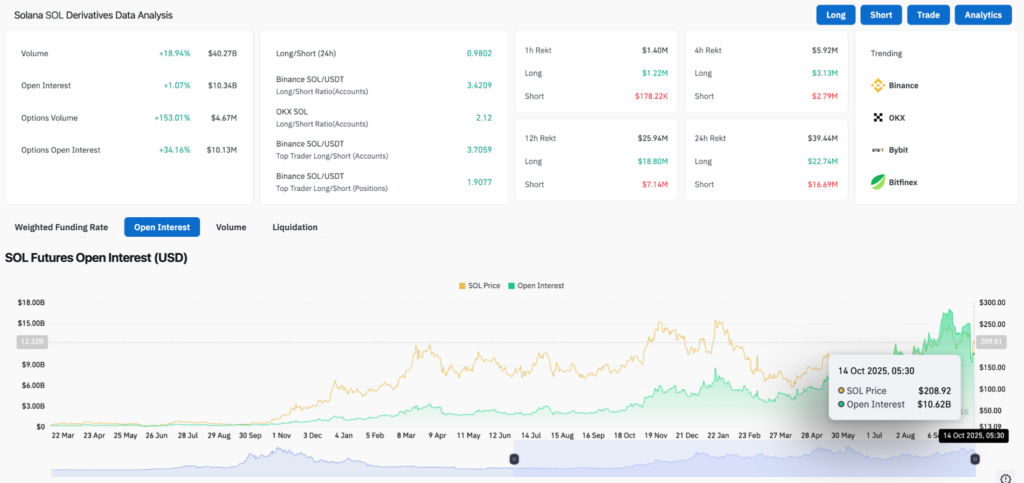Open the Analytics button
The width and height of the screenshot is (1024, 483).
tap(984, 15)
